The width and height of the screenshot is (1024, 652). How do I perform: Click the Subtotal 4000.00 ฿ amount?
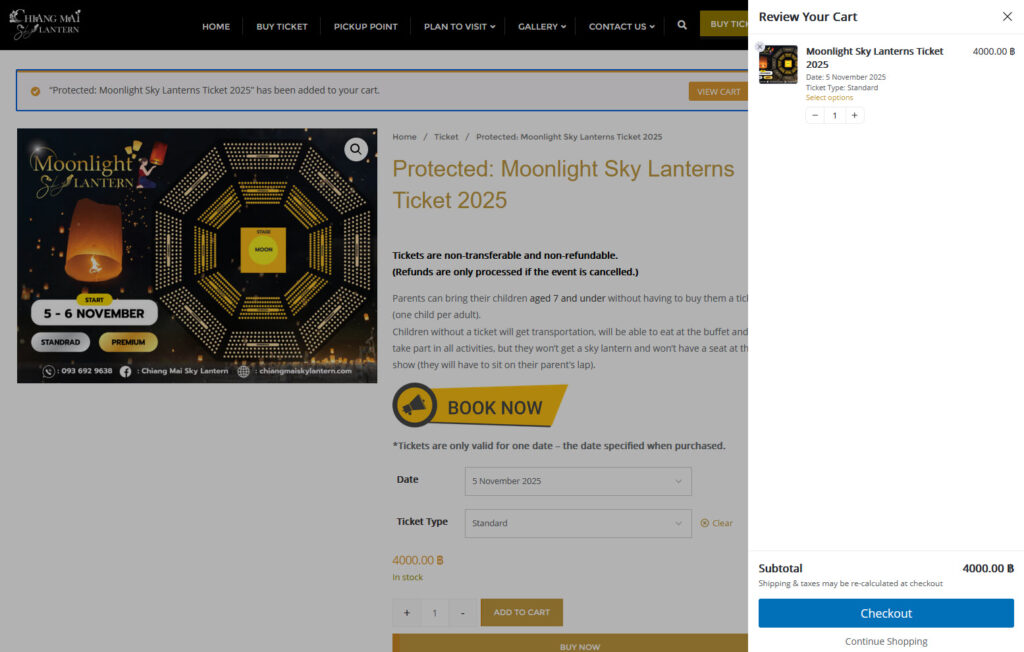click(988, 568)
